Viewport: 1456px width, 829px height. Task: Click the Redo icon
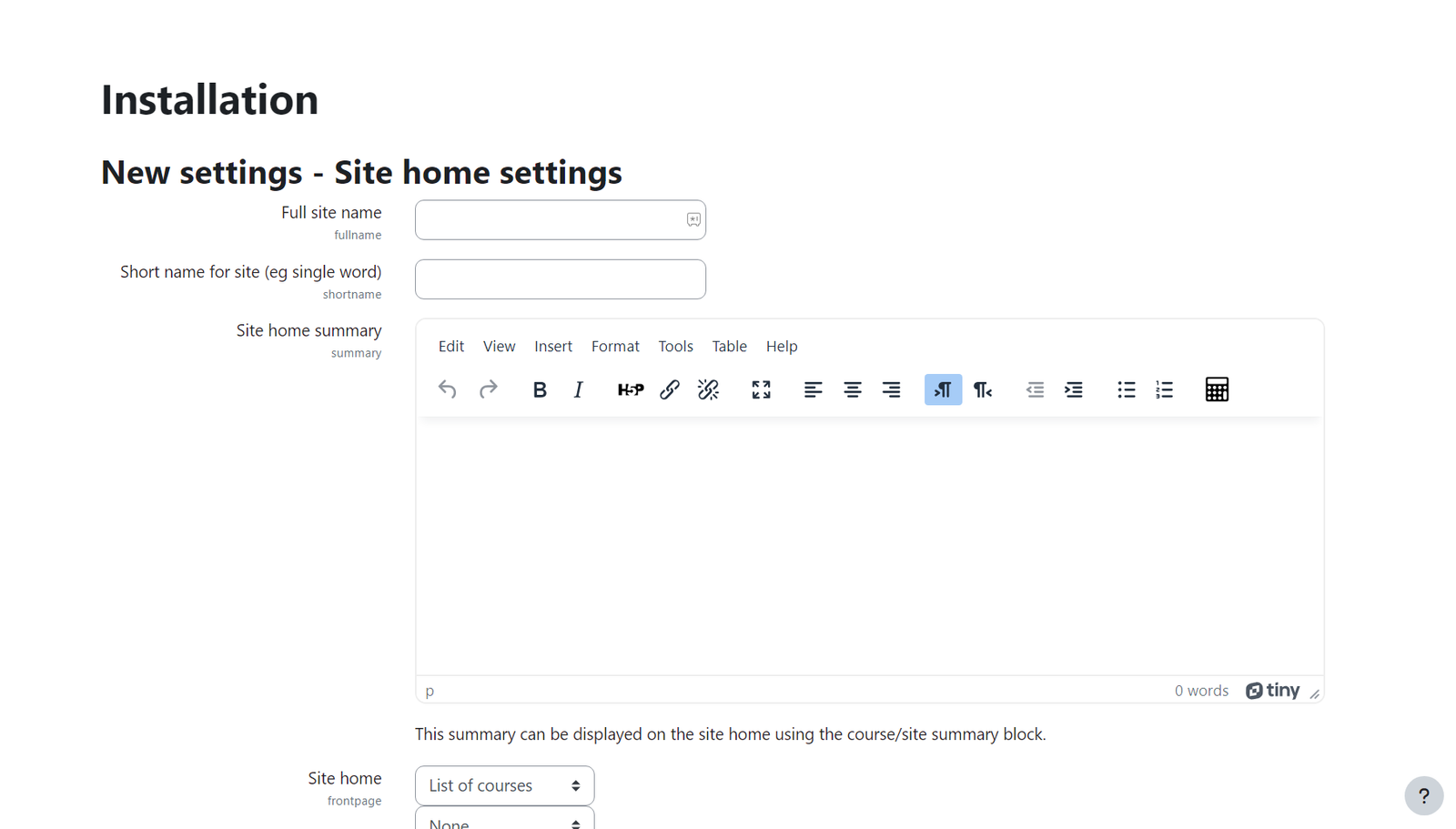488,389
